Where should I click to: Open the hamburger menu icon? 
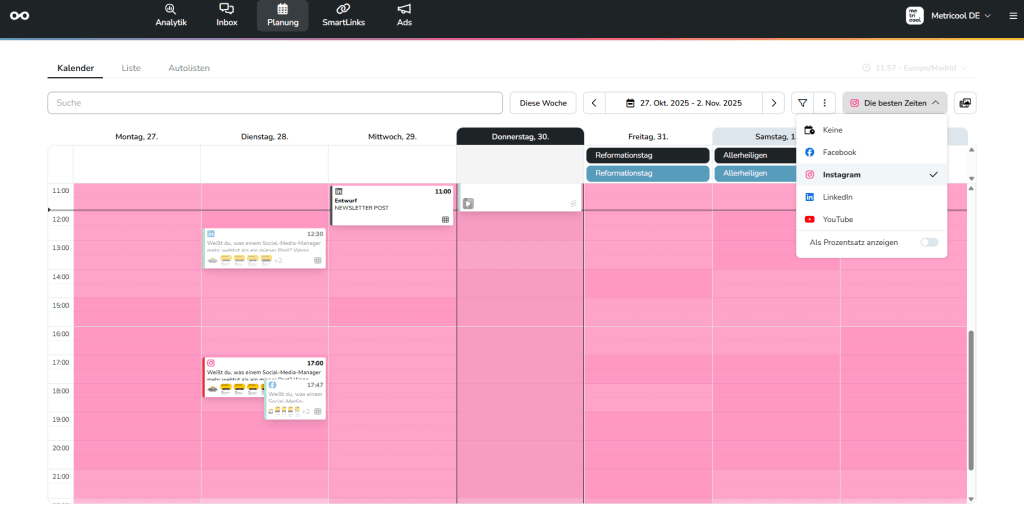point(1013,16)
